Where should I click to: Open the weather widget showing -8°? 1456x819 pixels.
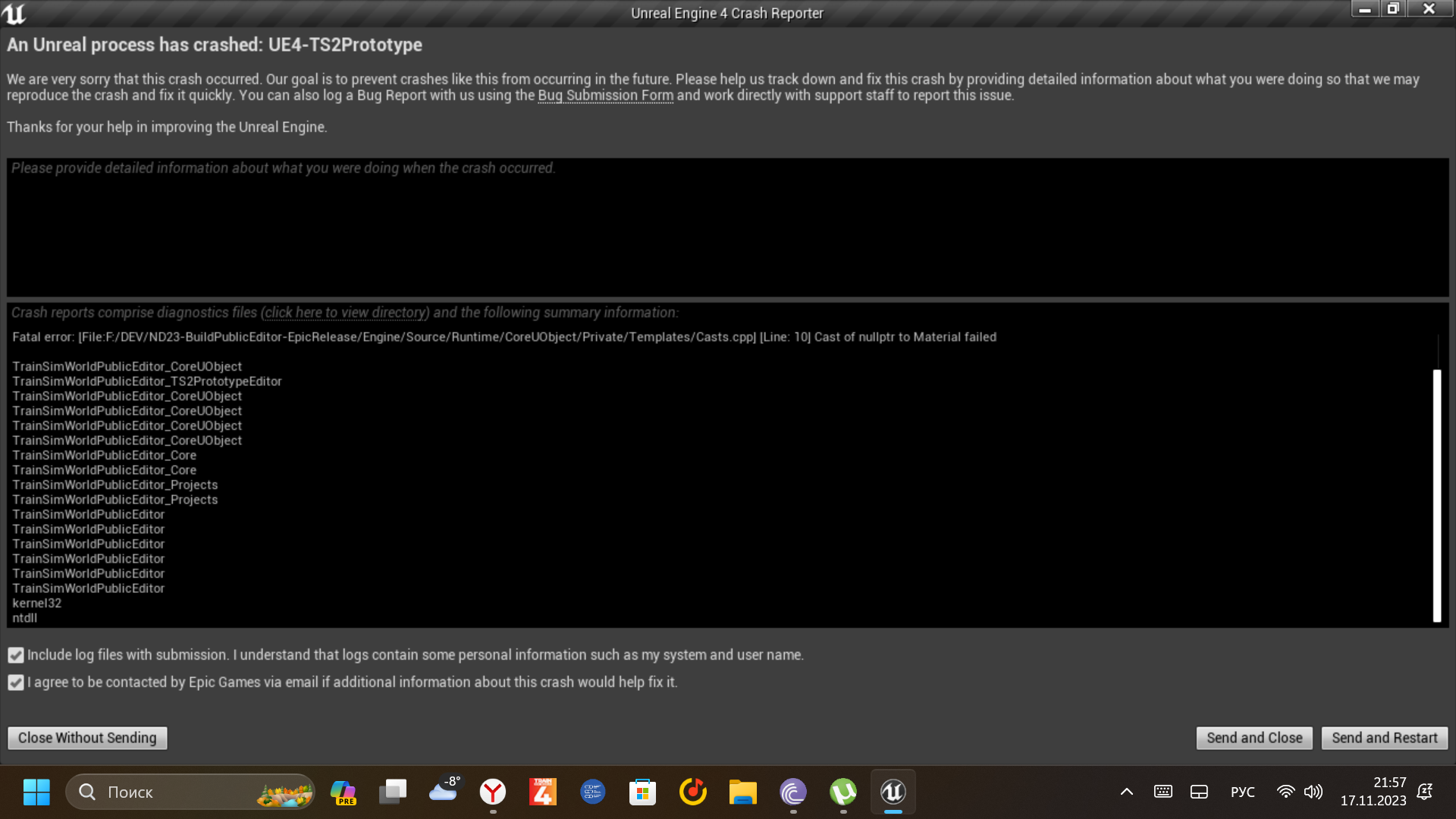point(444,790)
